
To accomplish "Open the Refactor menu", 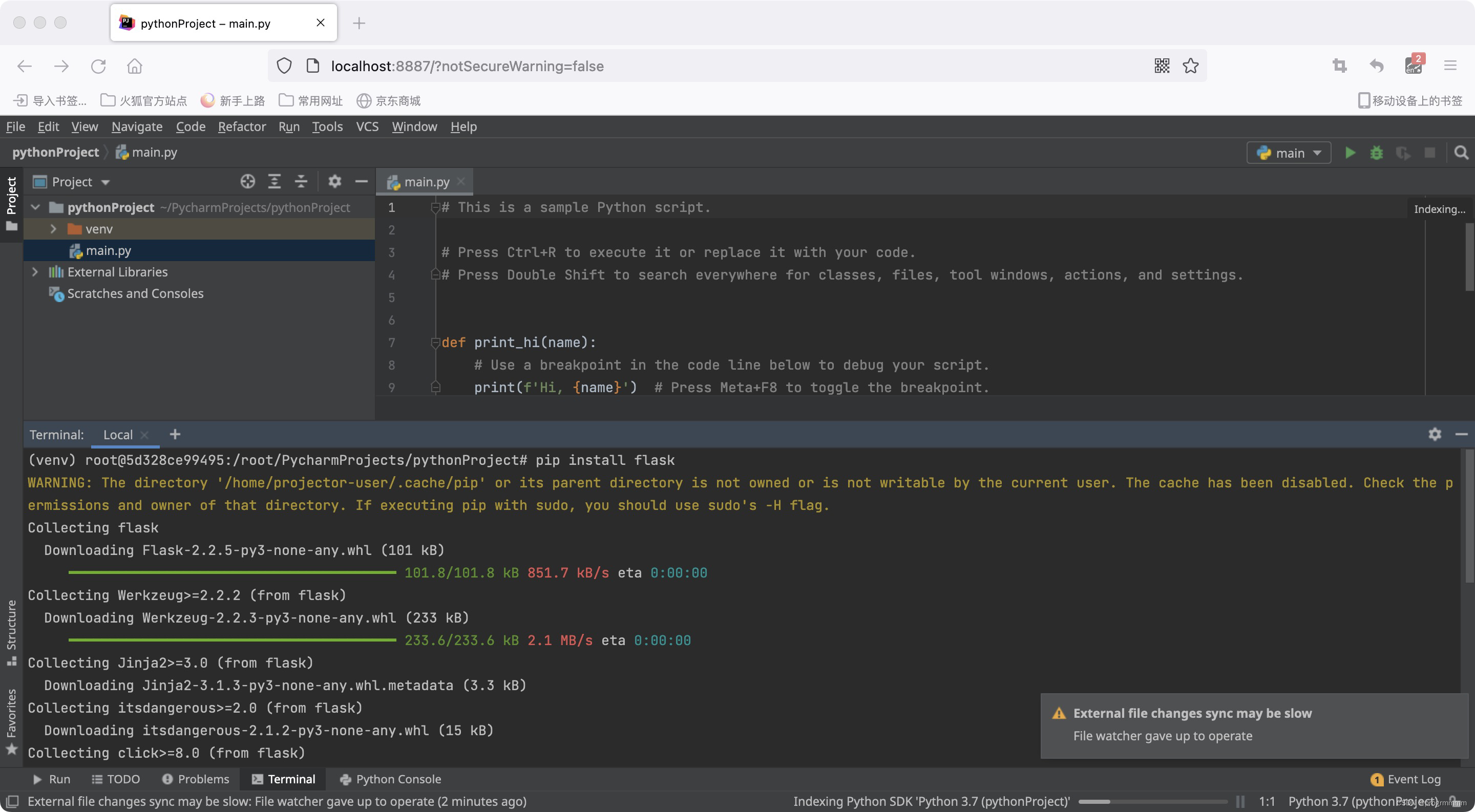I will [242, 126].
